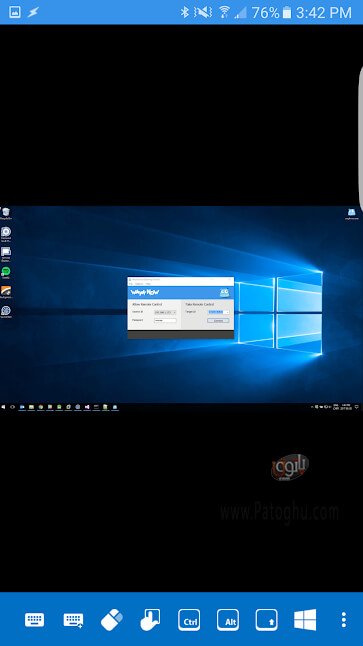The height and width of the screenshot is (646, 363).
Task: Select the bottom gear-shaped desktop shortcut
Action: pyautogui.click(x=6, y=312)
